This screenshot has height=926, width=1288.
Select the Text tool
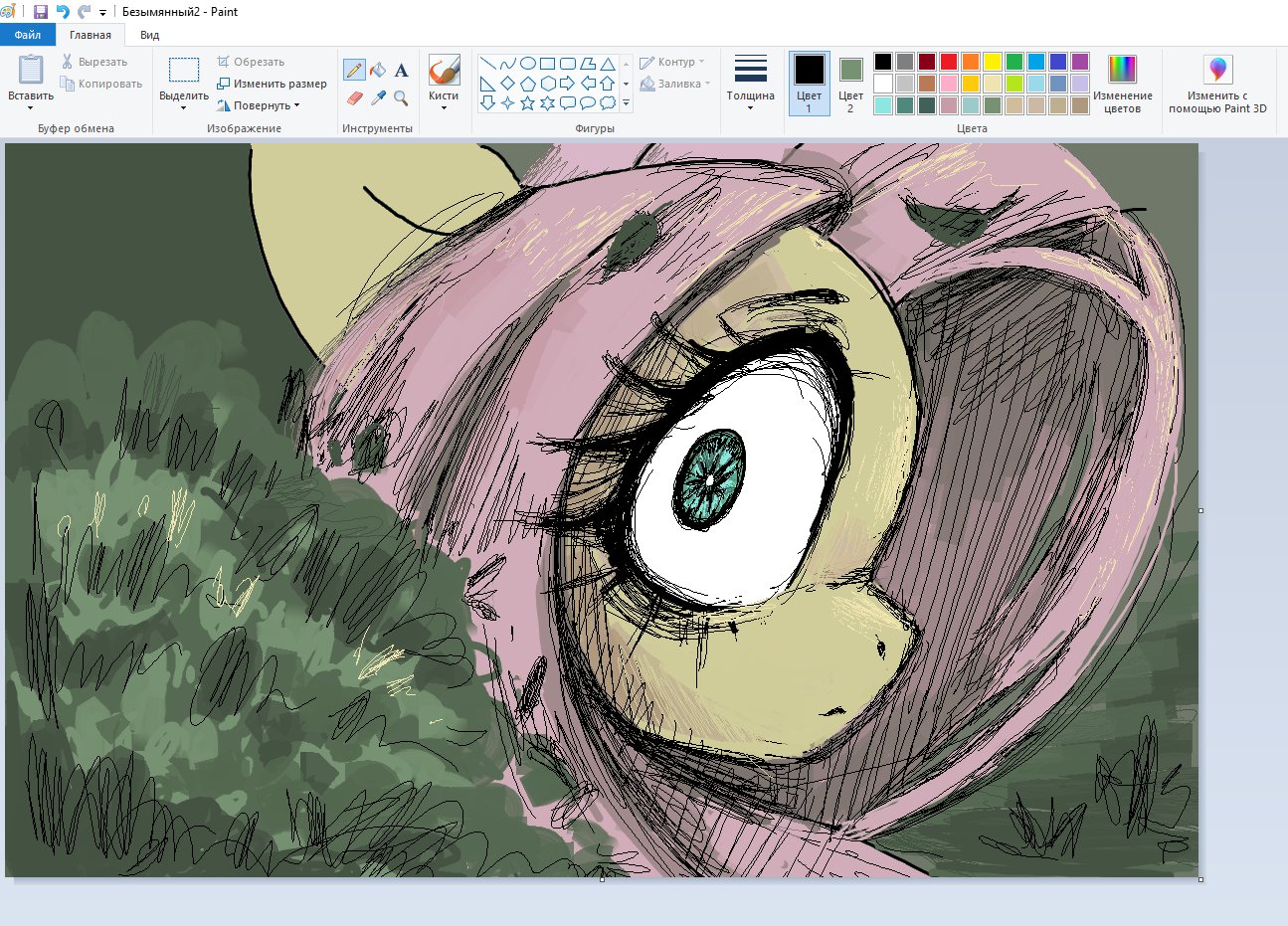(x=401, y=71)
